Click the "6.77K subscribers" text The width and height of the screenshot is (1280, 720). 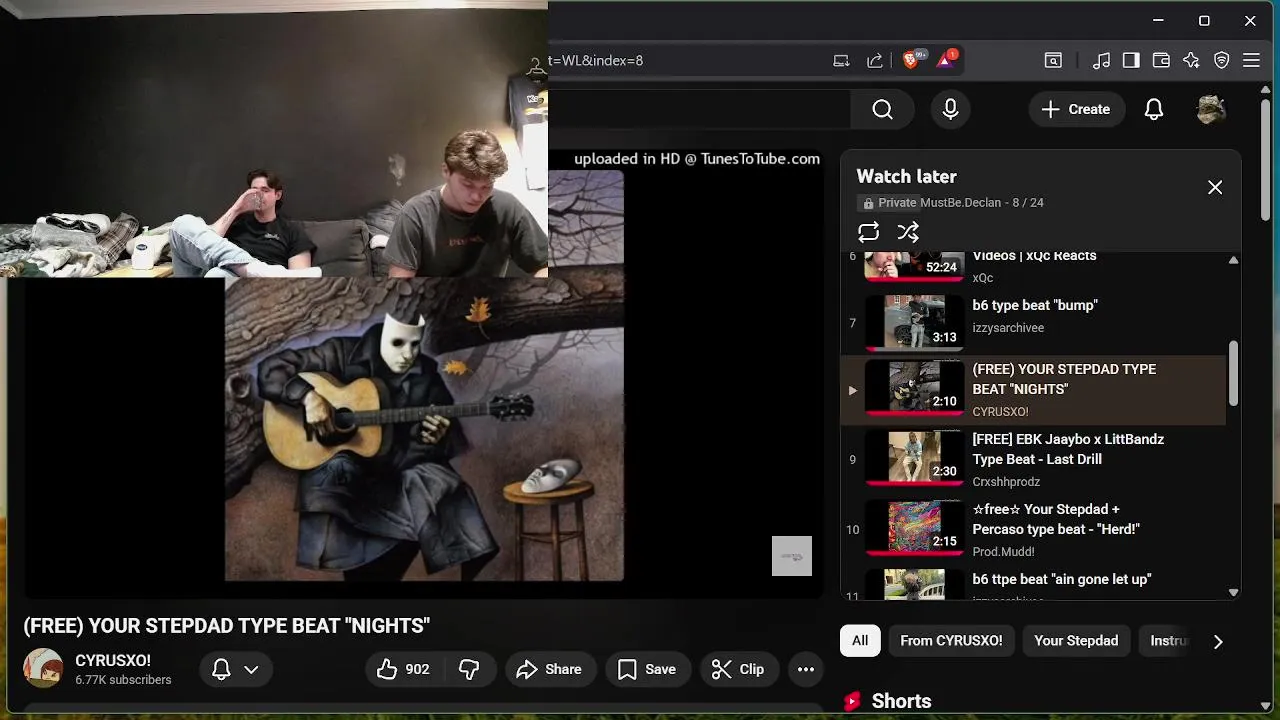pos(123,680)
